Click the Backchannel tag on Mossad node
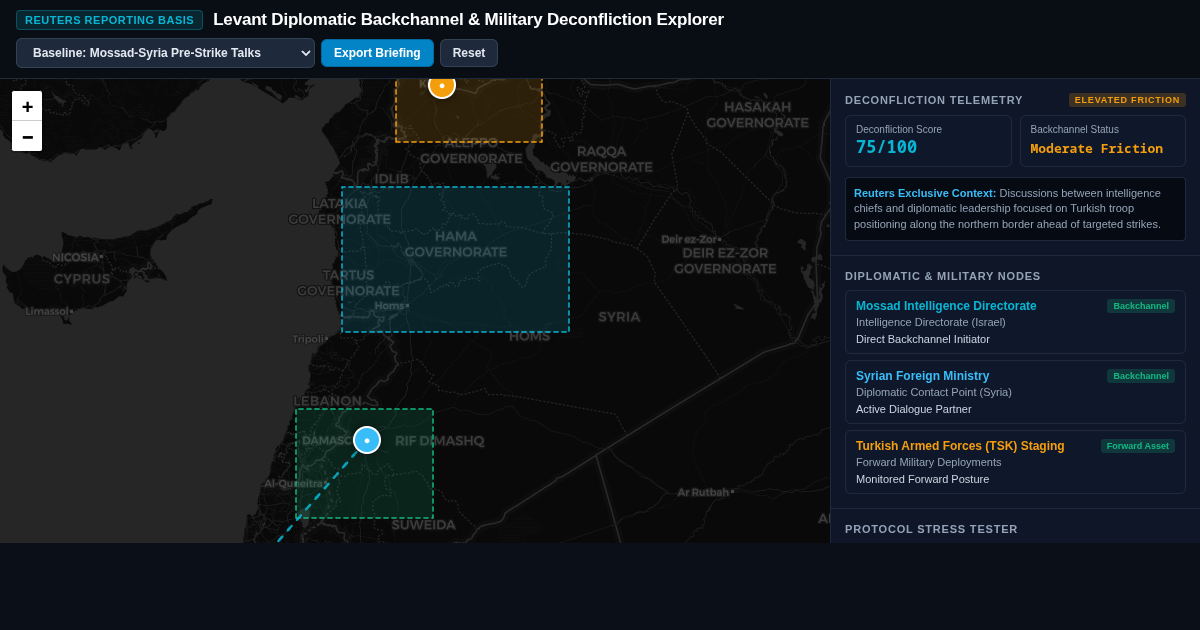The width and height of the screenshot is (1200, 630). click(1141, 306)
